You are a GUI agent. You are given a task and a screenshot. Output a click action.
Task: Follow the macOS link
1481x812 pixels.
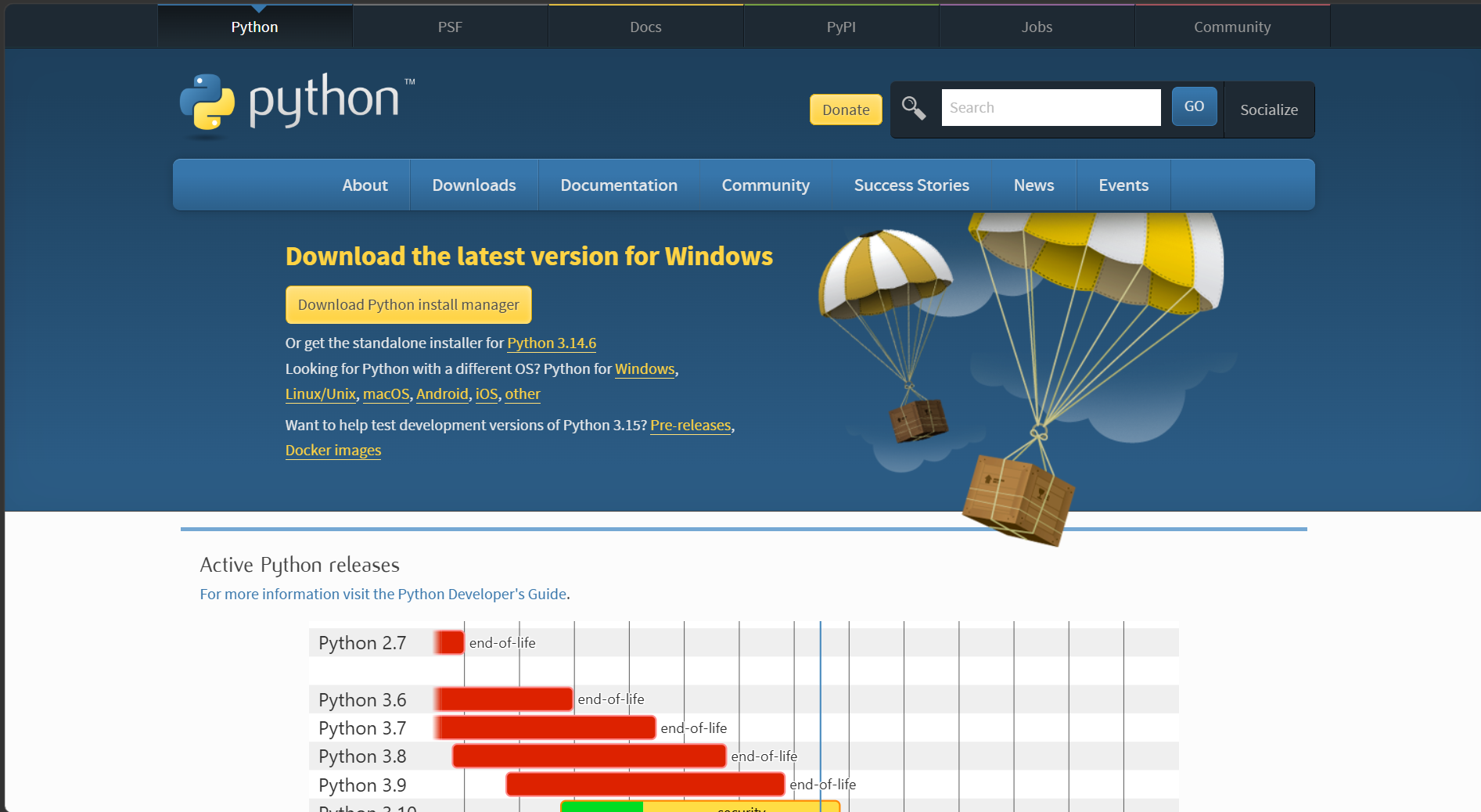click(x=386, y=393)
